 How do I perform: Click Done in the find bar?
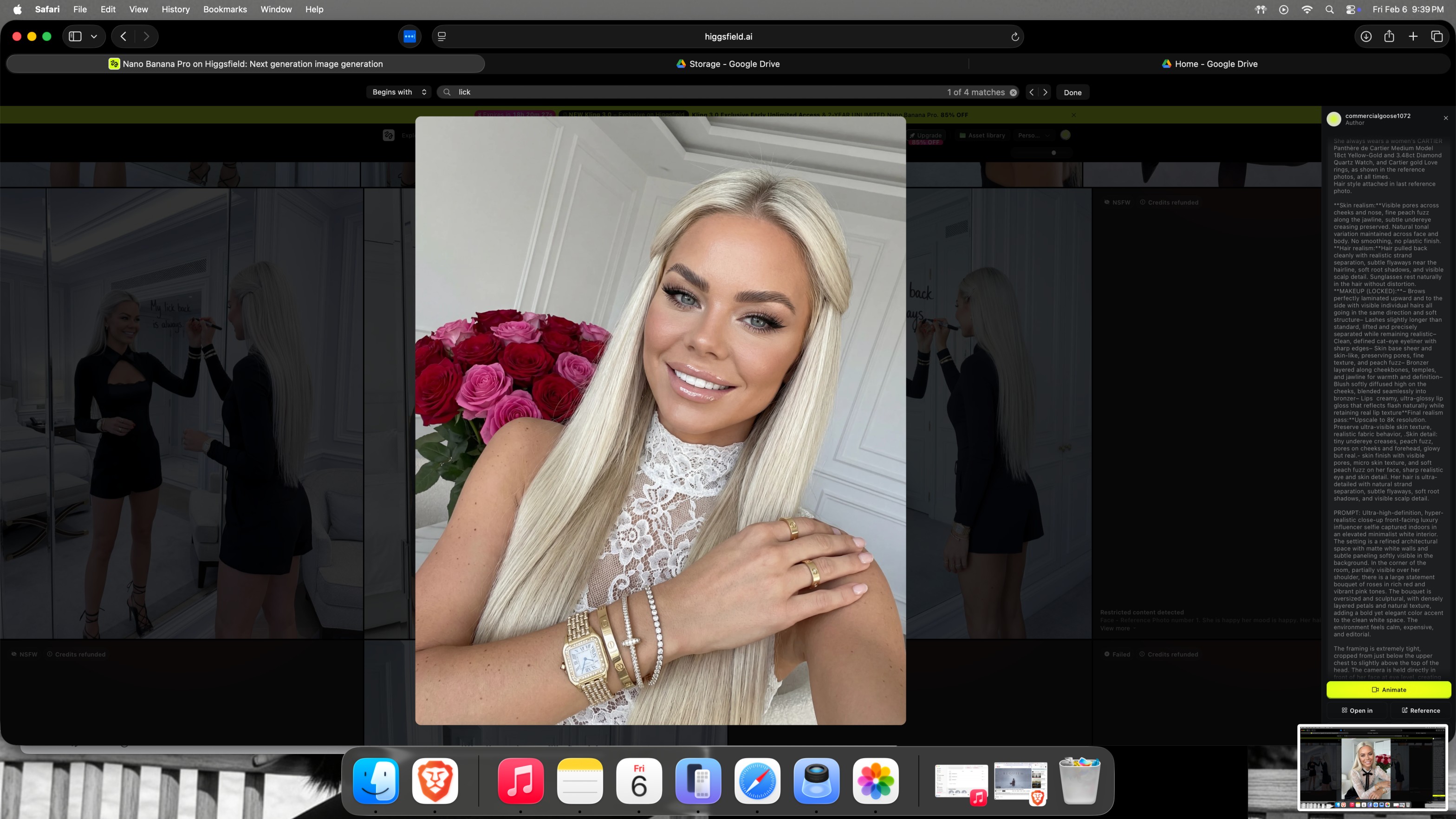[1072, 92]
